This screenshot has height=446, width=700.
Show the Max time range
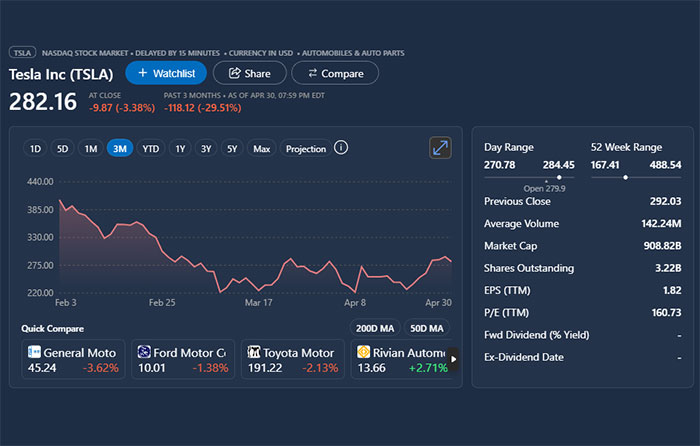point(262,149)
